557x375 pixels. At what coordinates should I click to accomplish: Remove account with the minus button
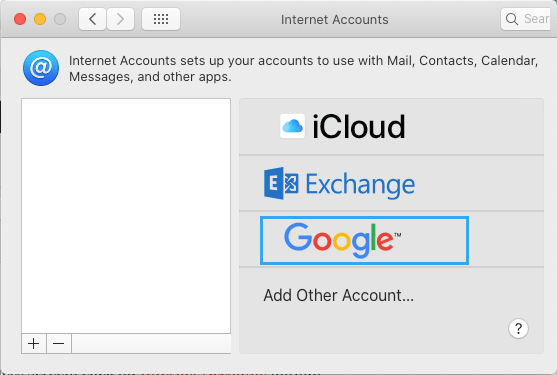(x=59, y=343)
